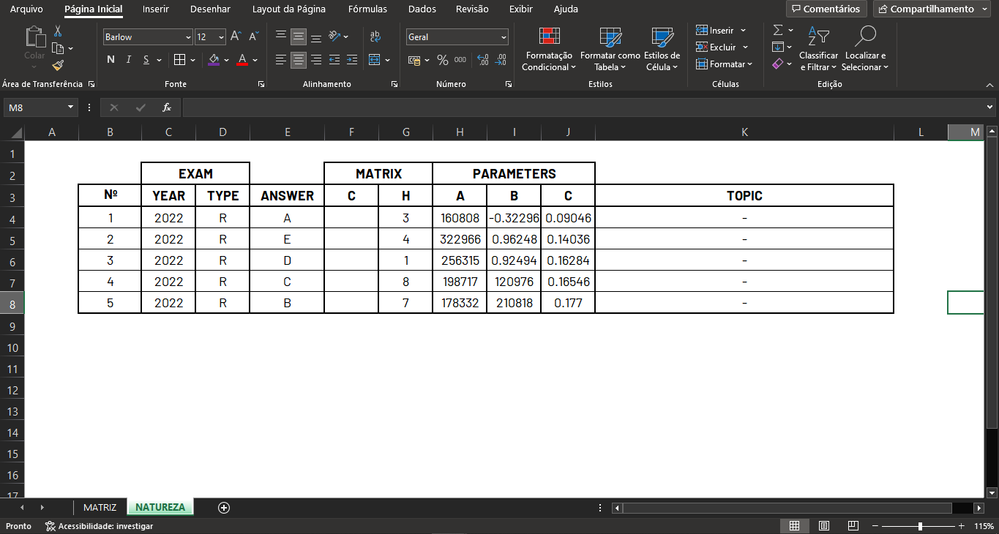The width and height of the screenshot is (999, 534).
Task: Open Classificar e Filtrar dropdown
Action: click(818, 49)
